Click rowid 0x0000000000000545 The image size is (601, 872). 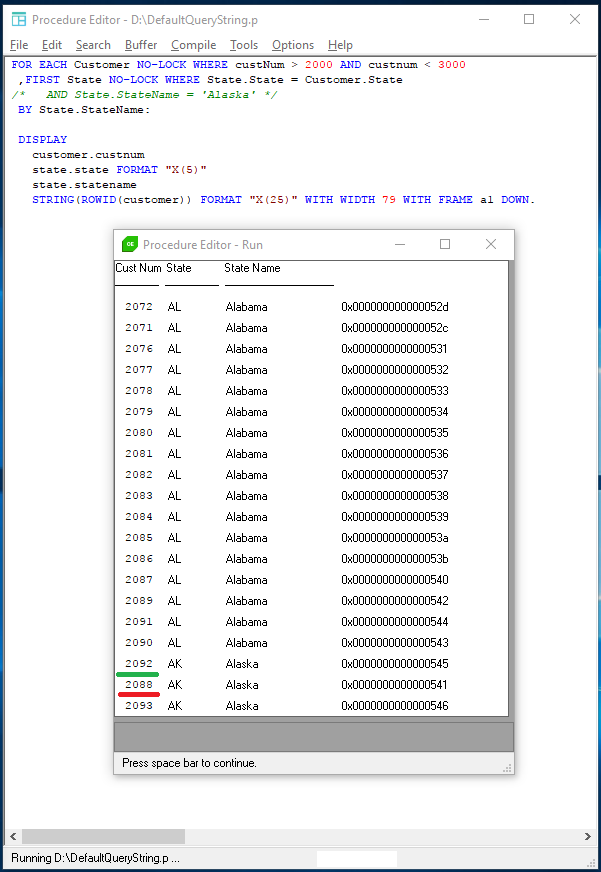click(x=395, y=663)
